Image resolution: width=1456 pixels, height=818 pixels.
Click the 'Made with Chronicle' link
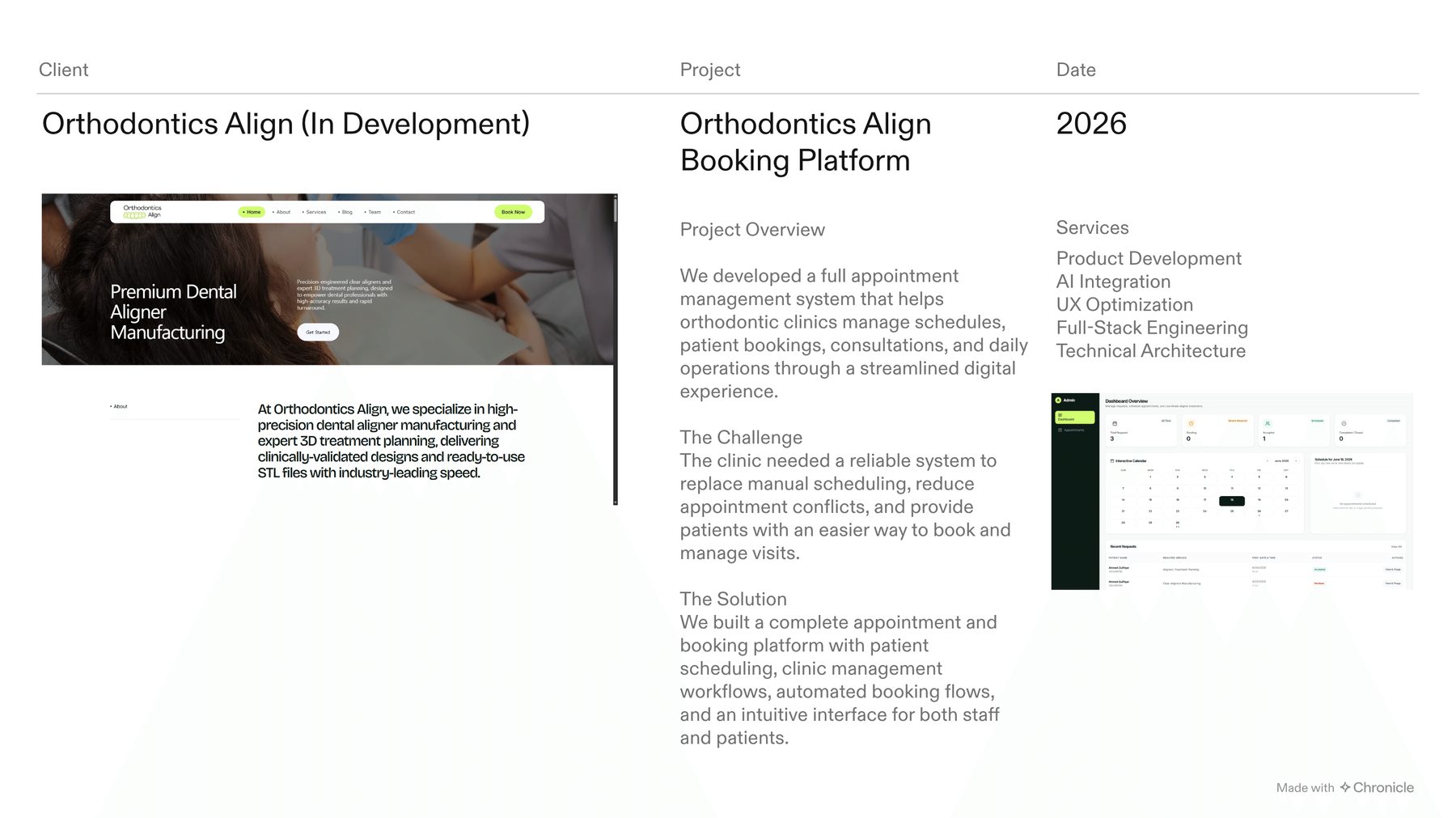[1345, 787]
